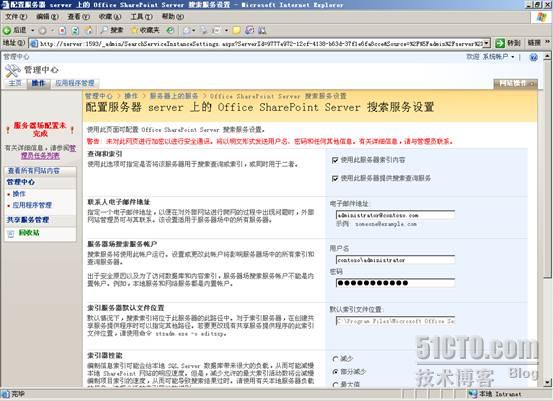
Task: Click 操作 in the sidebar navigation
Action: tap(19, 194)
